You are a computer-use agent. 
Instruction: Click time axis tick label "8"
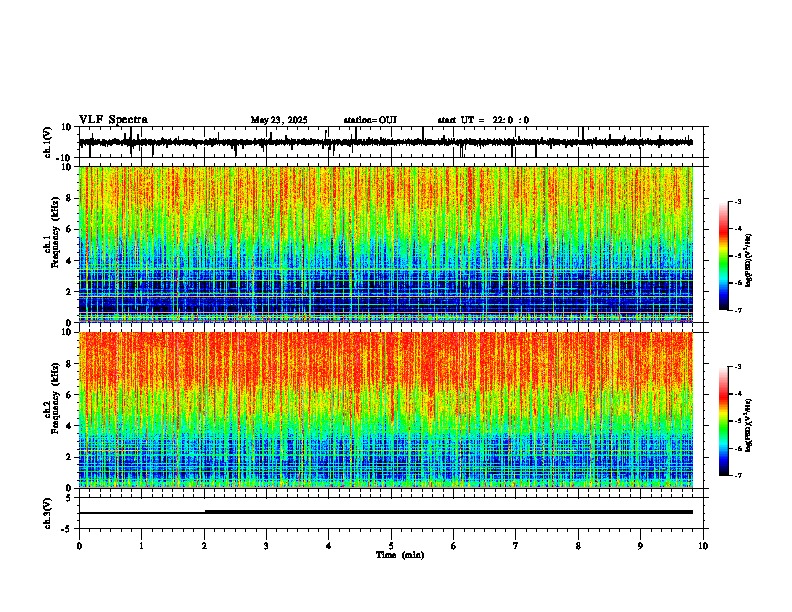578,546
